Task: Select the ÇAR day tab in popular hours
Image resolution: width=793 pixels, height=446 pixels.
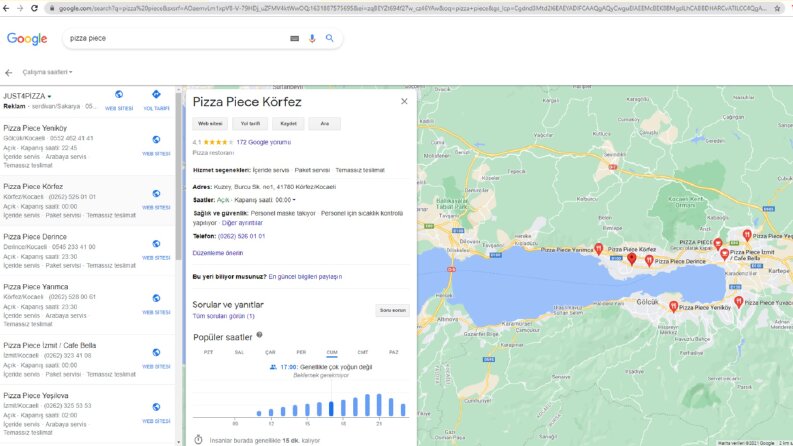Action: 270,352
